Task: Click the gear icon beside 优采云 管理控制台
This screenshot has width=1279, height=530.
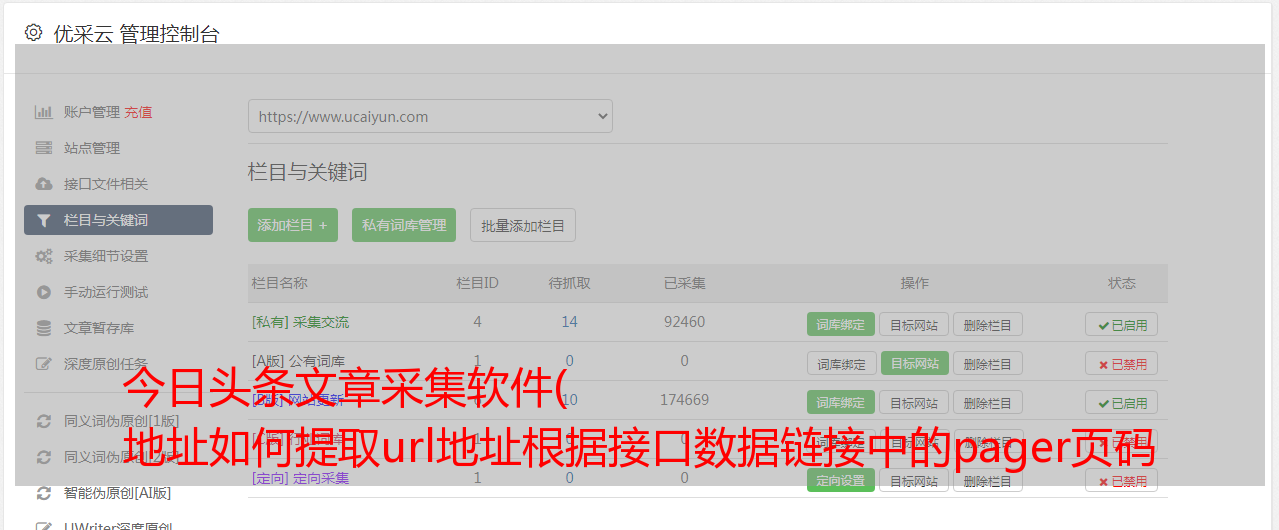Action: (34, 33)
